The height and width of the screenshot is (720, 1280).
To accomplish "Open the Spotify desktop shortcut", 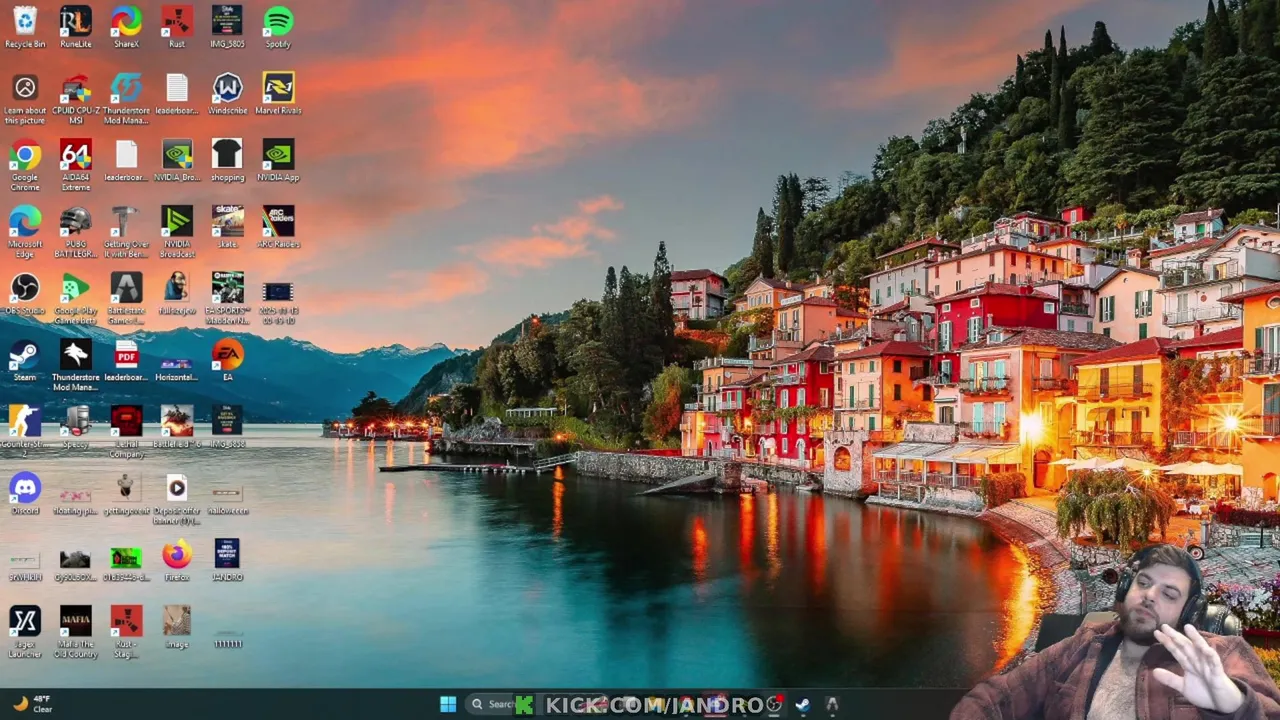I will point(278,27).
